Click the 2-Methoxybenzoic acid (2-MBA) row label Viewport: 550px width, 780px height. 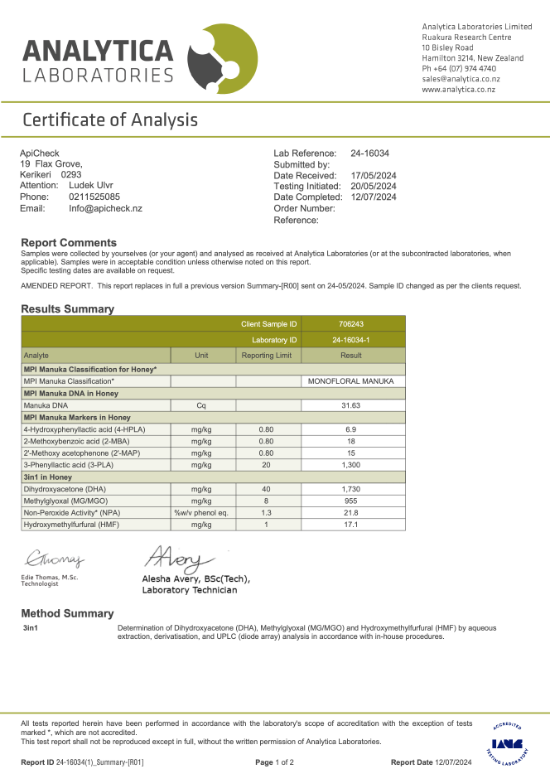pyautogui.click(x=77, y=441)
